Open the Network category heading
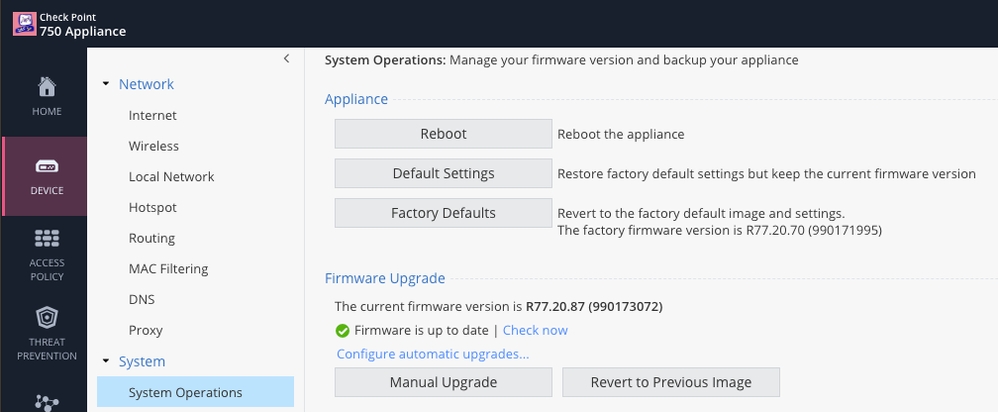This screenshot has width=998, height=412. (146, 84)
